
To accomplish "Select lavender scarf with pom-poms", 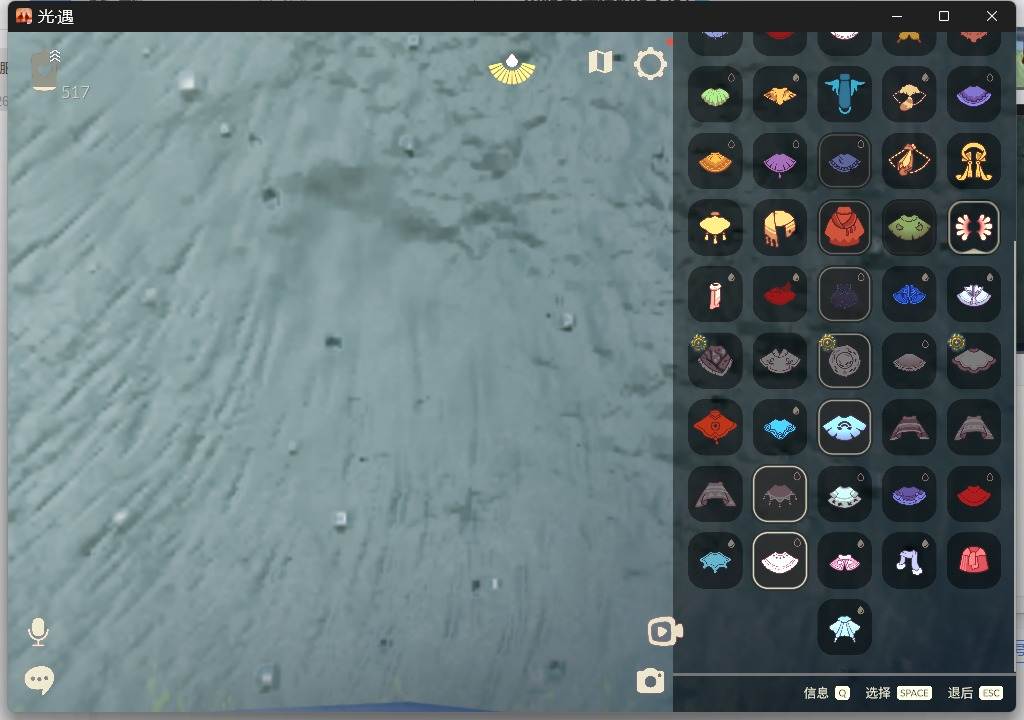I will point(908,561).
